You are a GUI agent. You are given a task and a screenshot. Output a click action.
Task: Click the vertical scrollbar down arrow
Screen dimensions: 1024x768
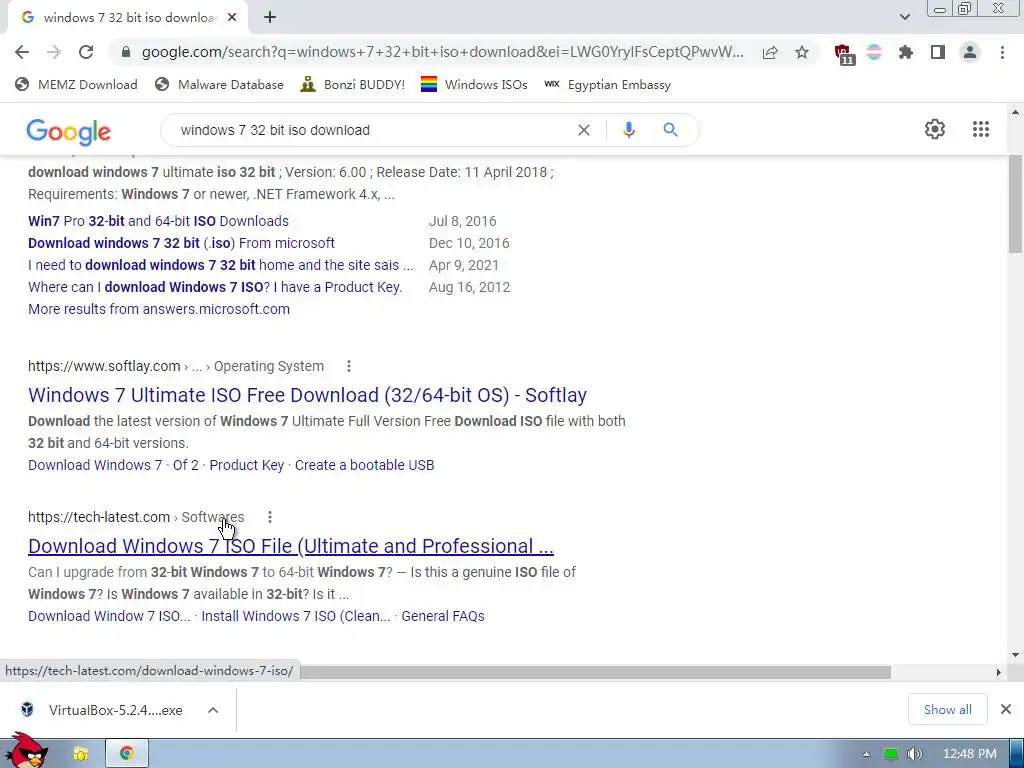1015,655
